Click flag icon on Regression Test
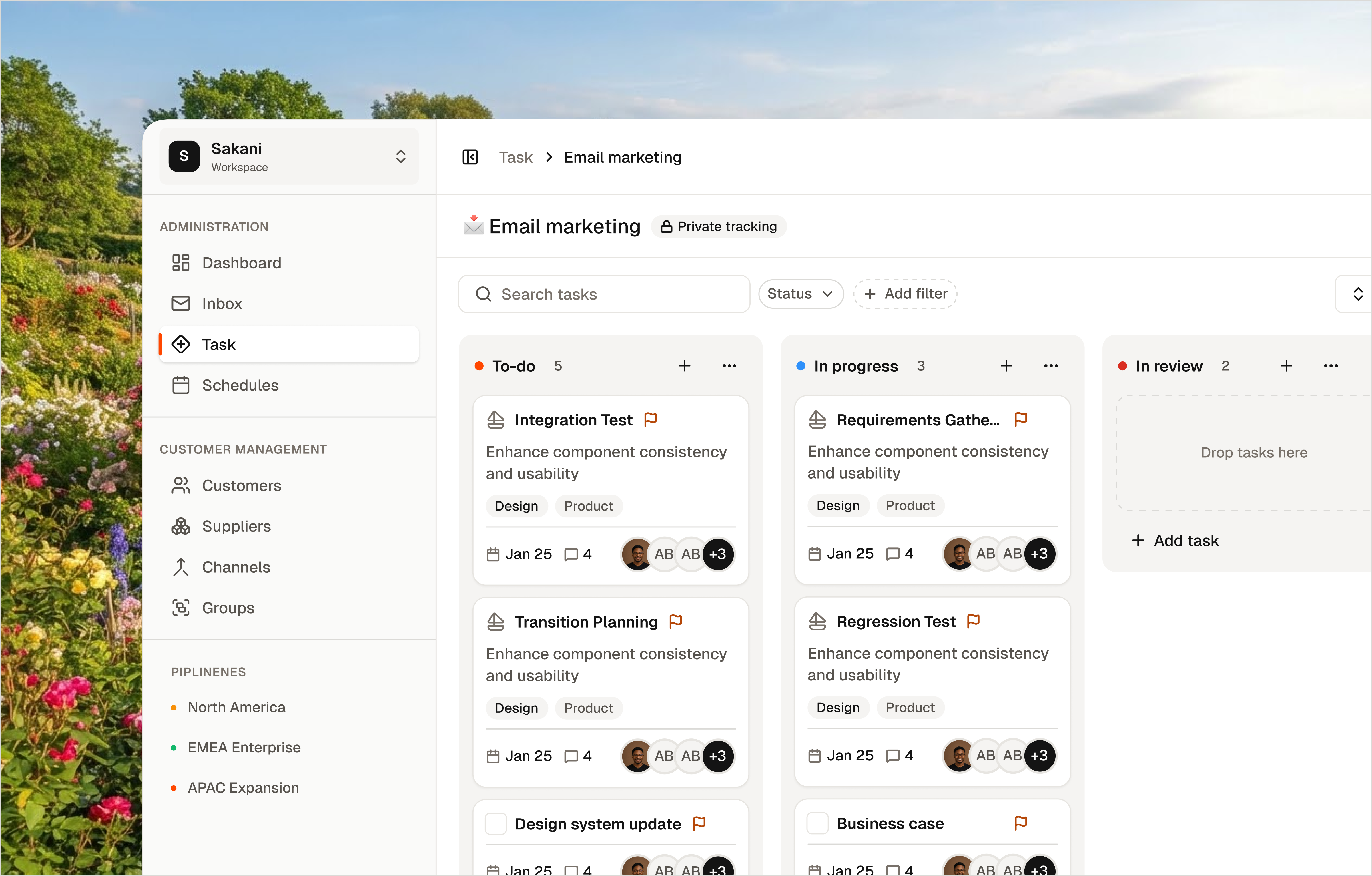The height and width of the screenshot is (876, 1372). pyautogui.click(x=974, y=621)
